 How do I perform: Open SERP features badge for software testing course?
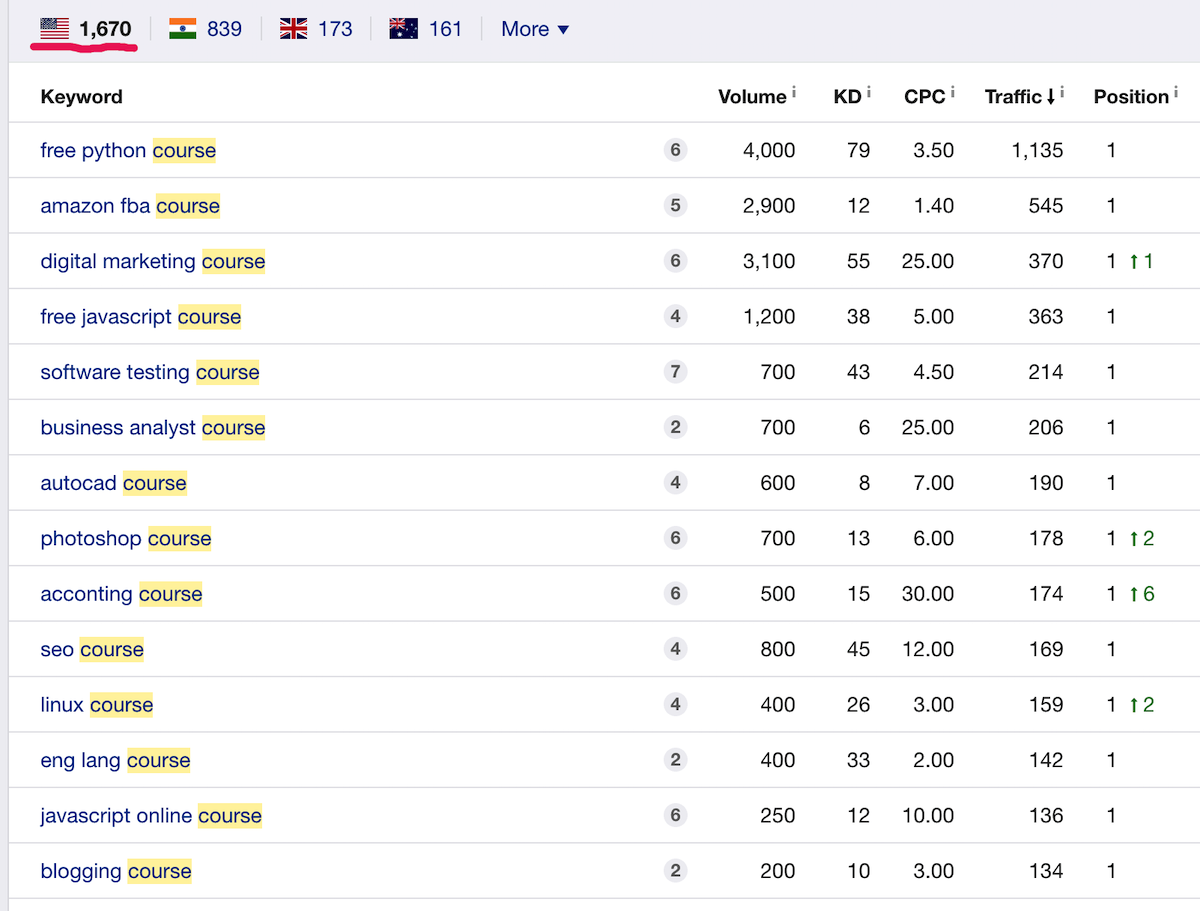[675, 372]
